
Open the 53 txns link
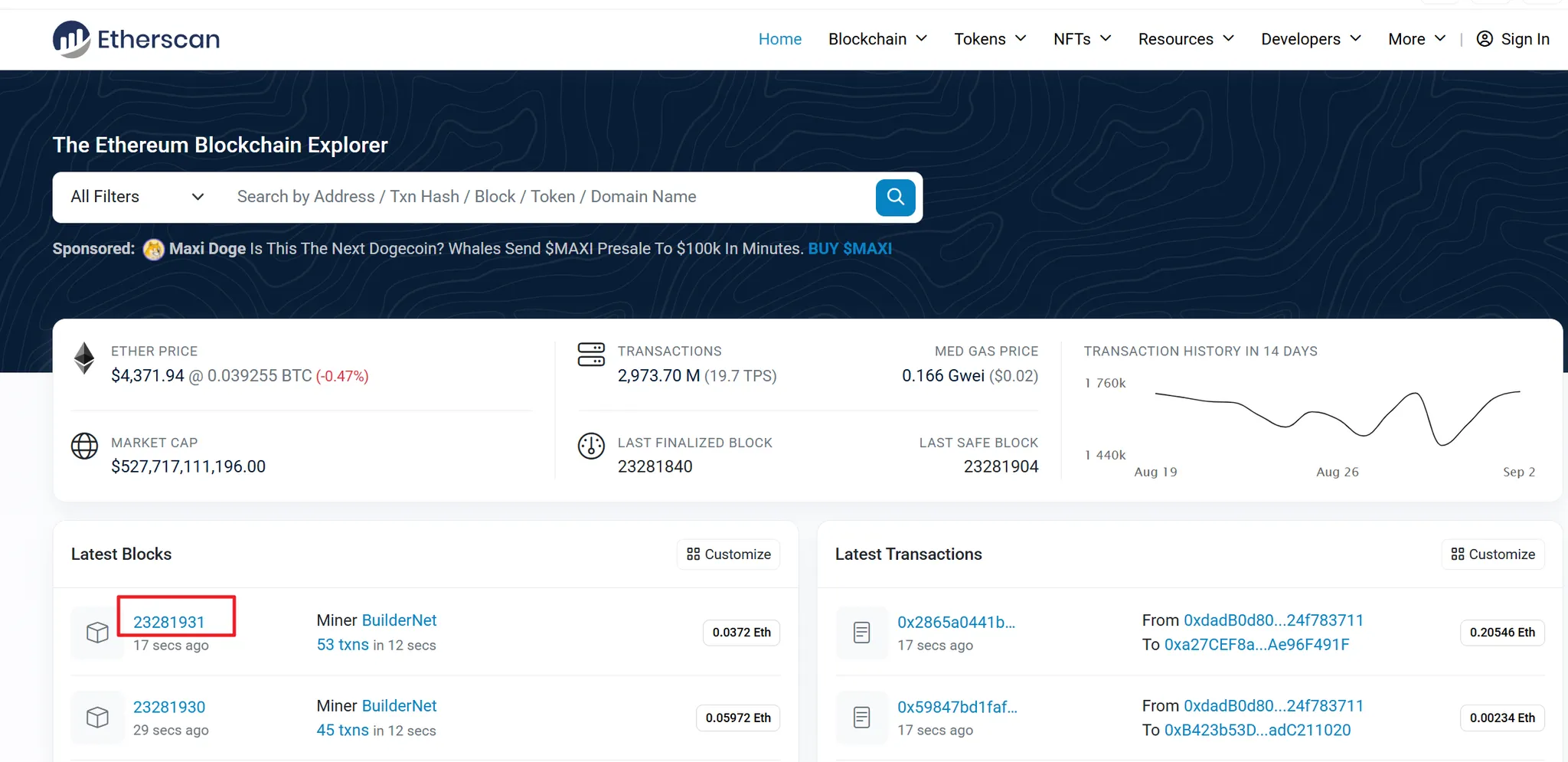(x=343, y=645)
